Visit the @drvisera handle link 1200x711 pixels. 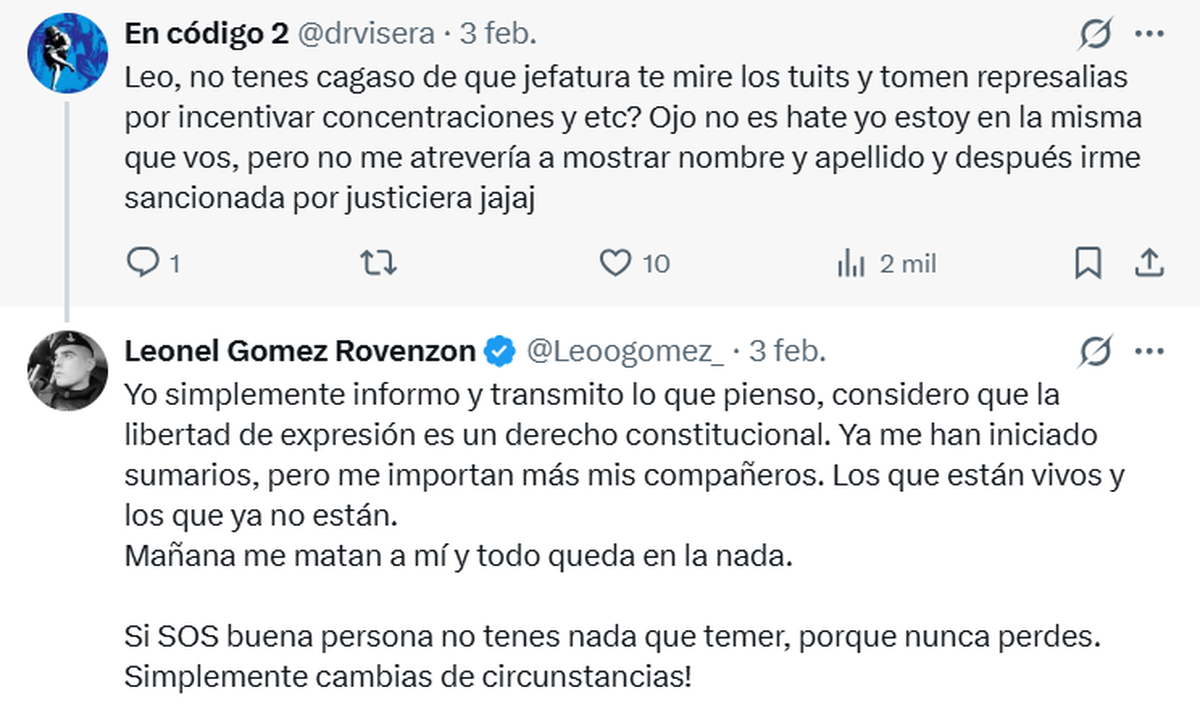[x=365, y=34]
